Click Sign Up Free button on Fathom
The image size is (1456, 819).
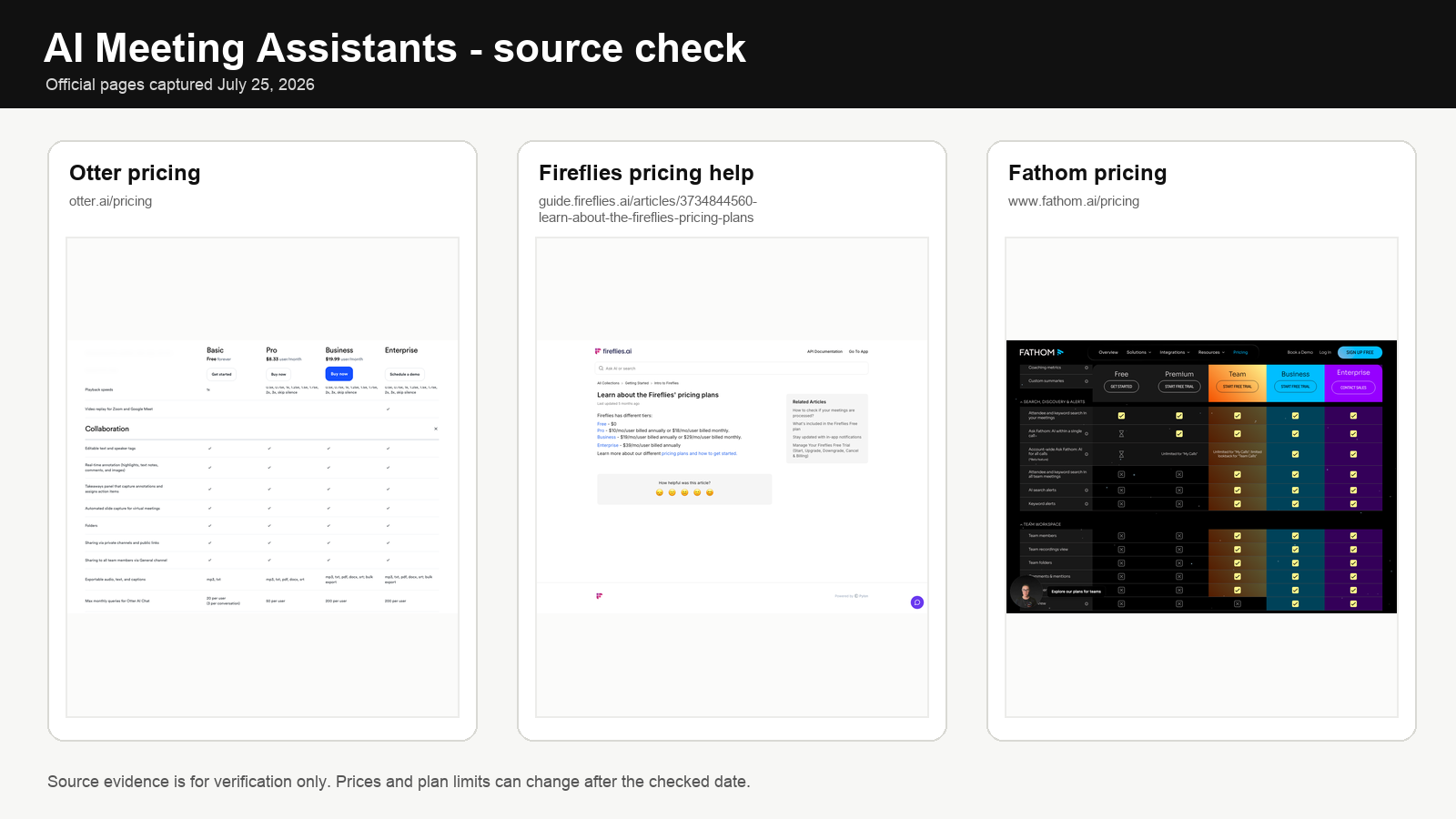[1360, 352]
